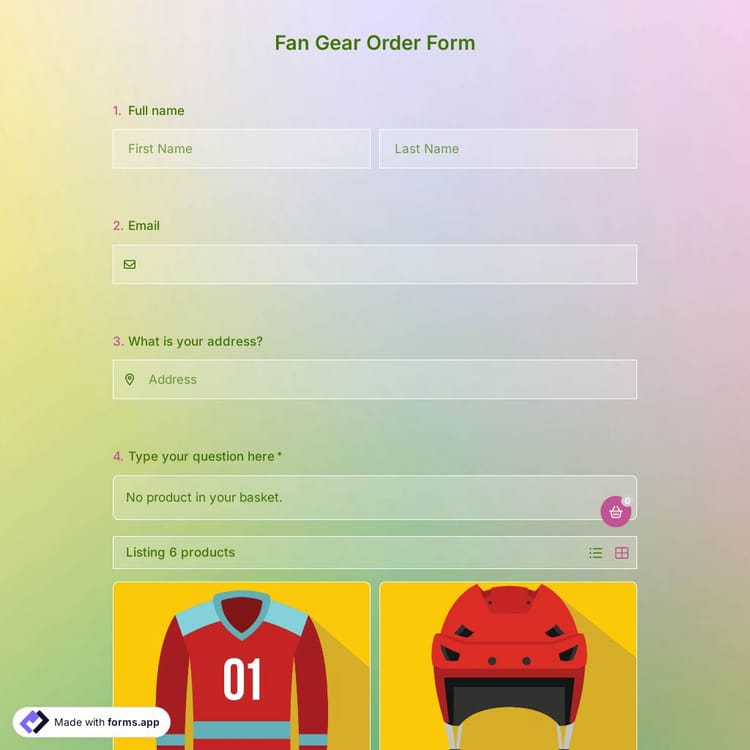Click the 'Full name' question label
The image size is (750, 750).
pos(156,110)
